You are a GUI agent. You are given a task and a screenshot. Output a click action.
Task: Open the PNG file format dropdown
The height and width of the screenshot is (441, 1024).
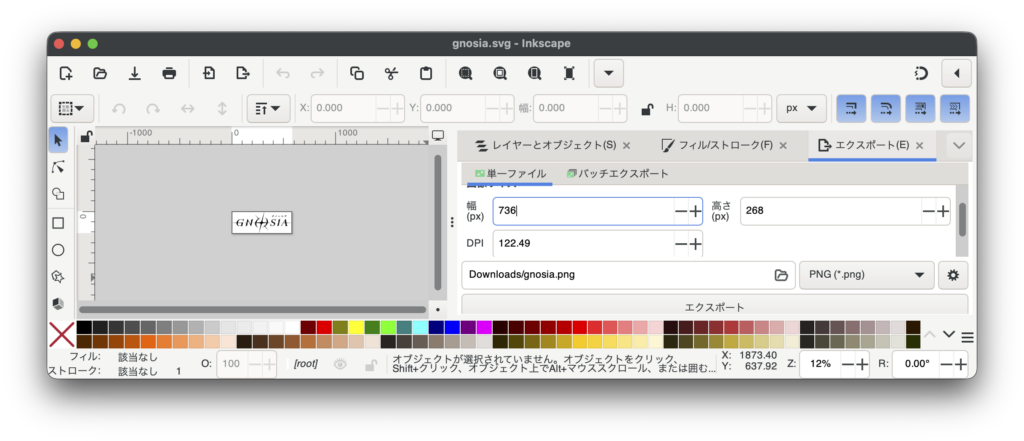(x=866, y=275)
